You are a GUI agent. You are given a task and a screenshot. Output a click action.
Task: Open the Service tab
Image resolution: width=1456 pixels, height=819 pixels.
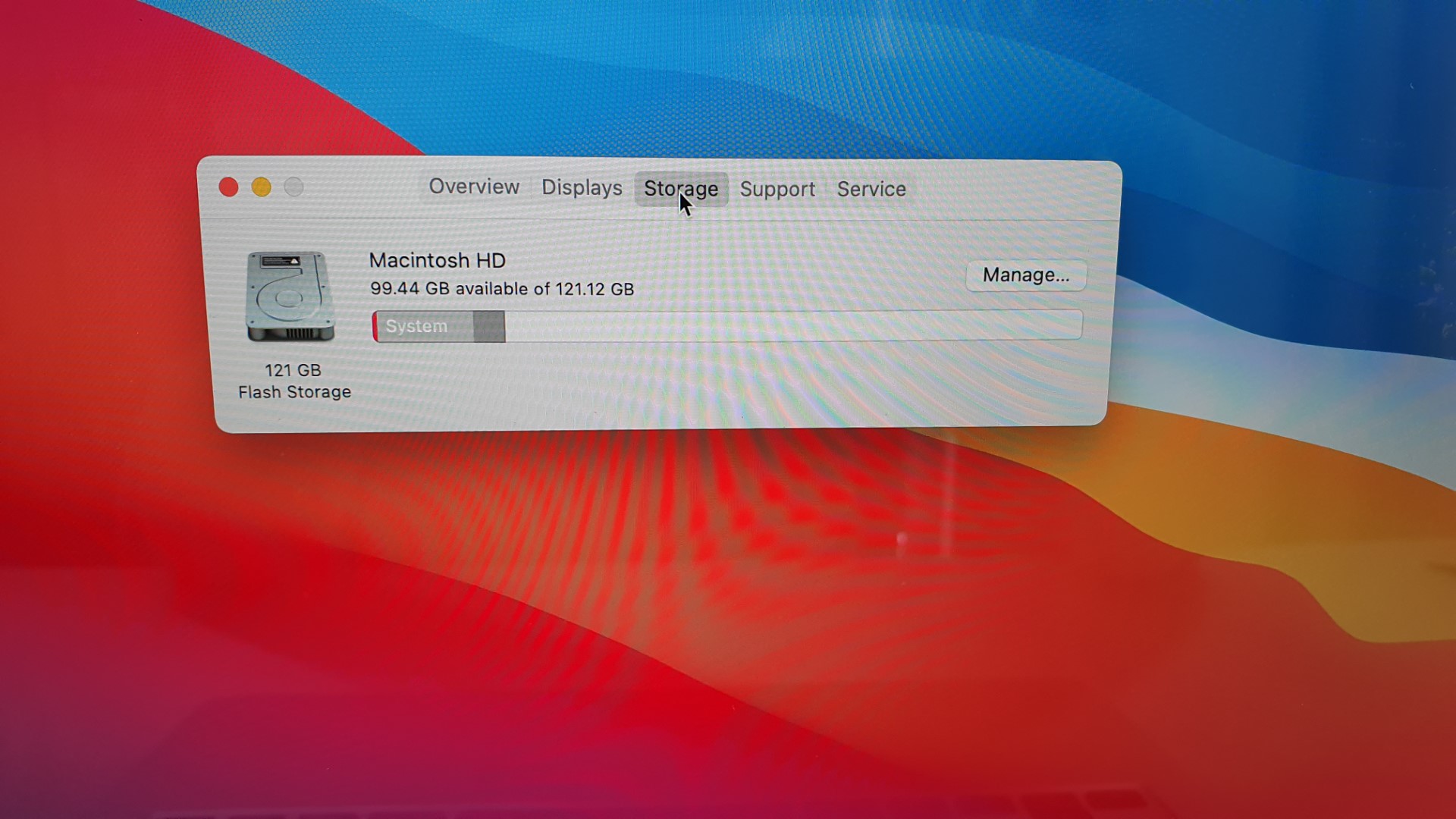click(871, 189)
